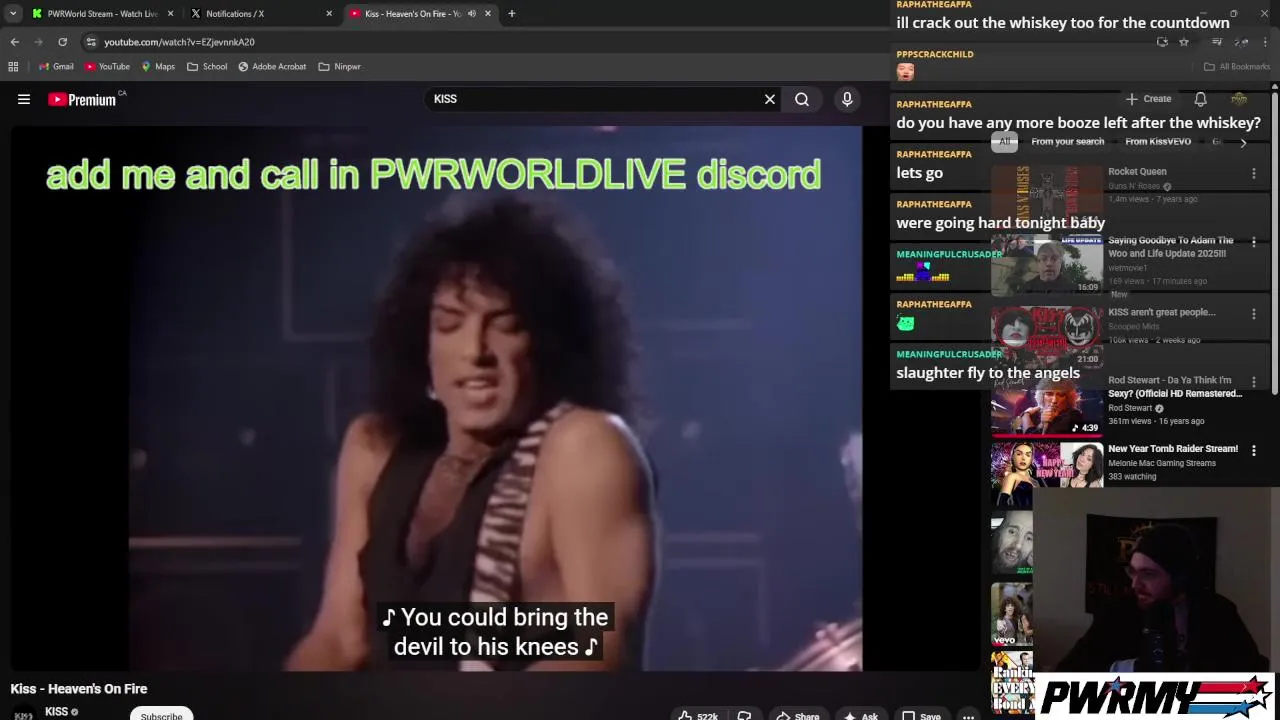Open Chrome apps grid shortcut
This screenshot has height=720, width=1280.
(x=13, y=67)
